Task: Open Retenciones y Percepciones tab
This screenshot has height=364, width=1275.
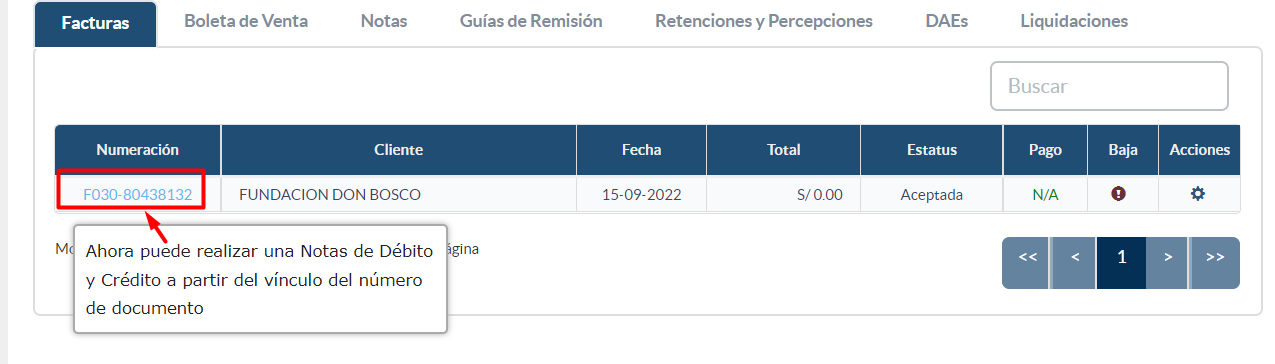Action: [764, 20]
